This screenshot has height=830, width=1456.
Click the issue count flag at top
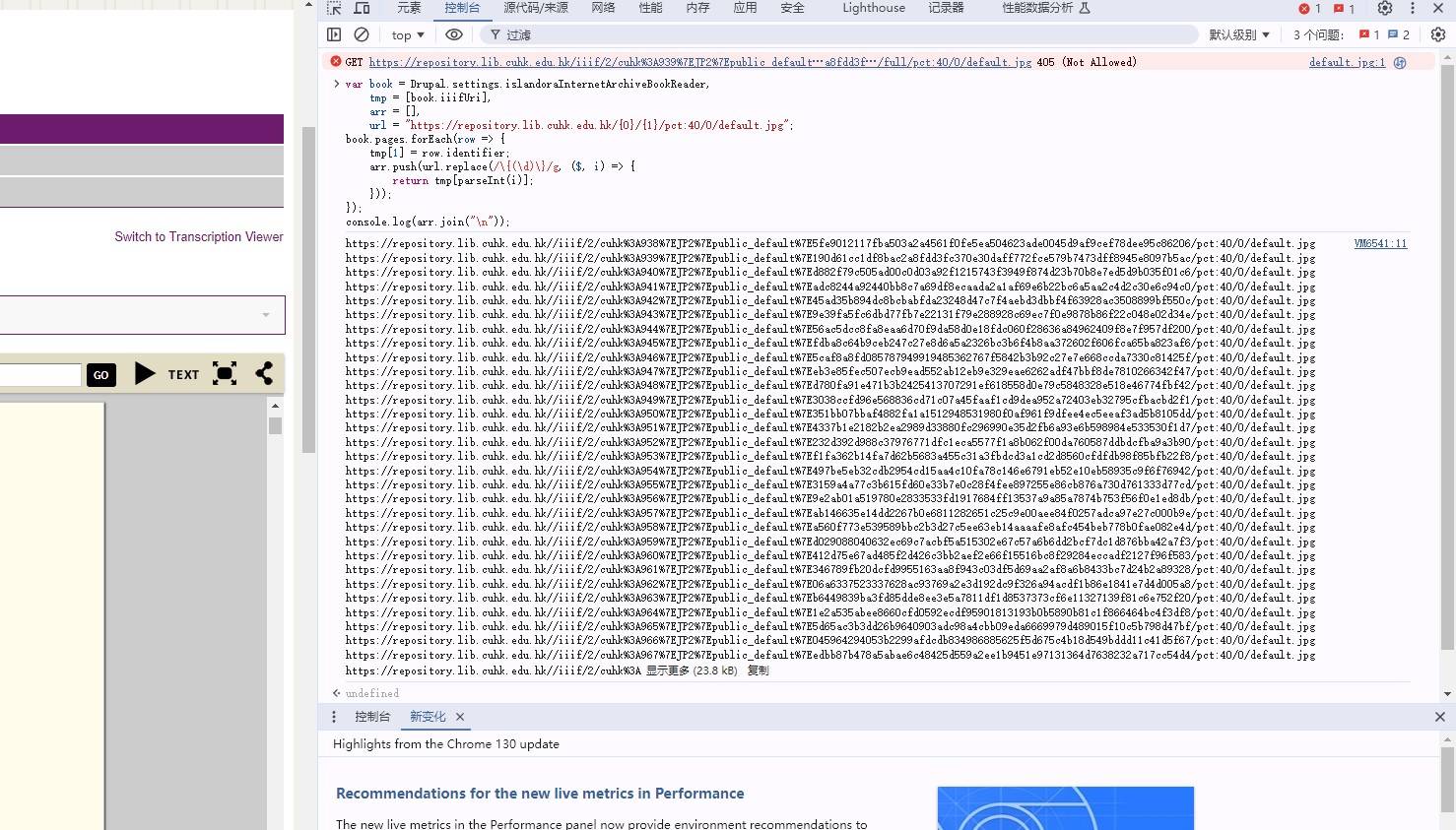[1344, 8]
